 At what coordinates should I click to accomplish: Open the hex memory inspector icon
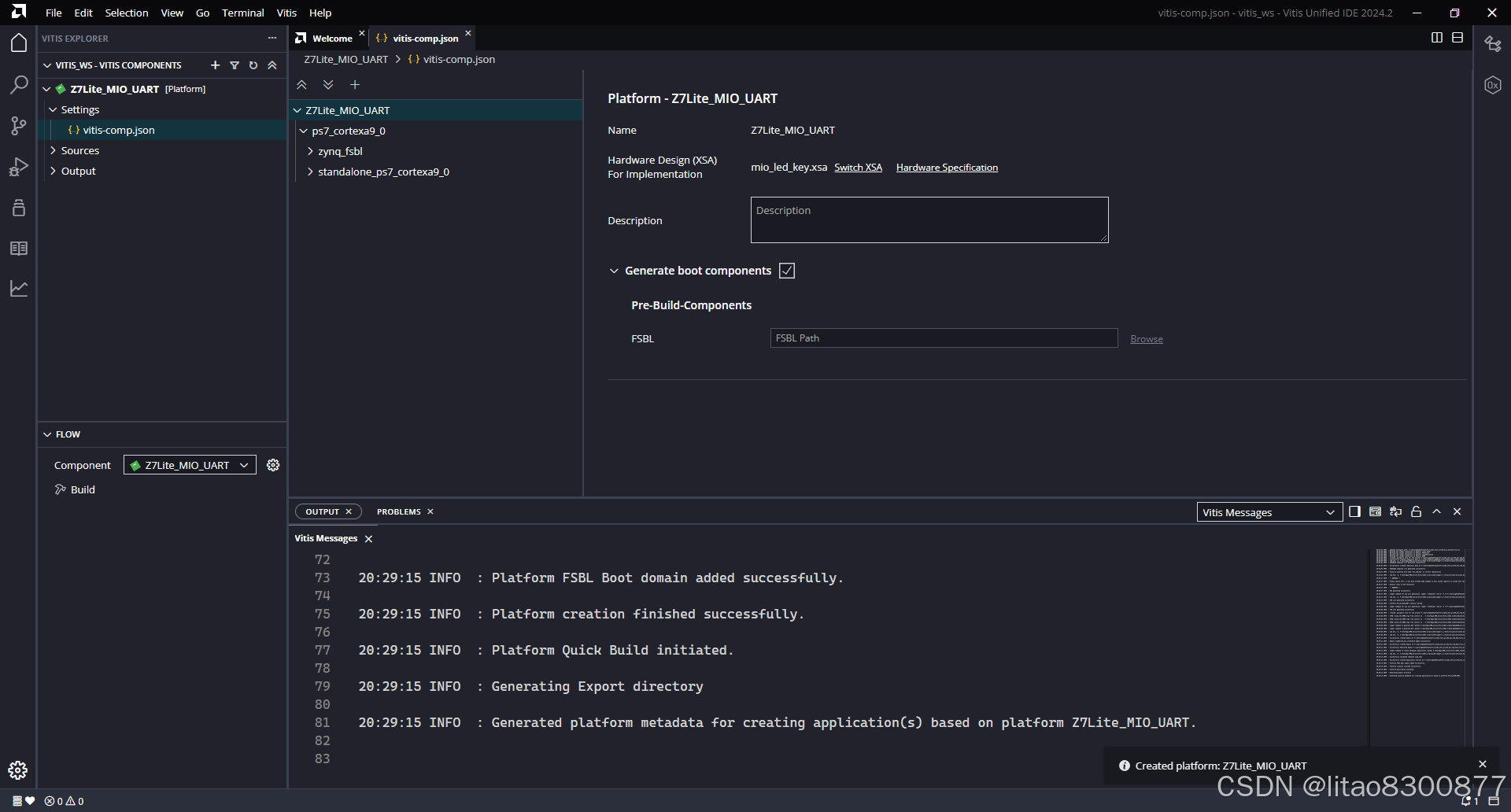(1493, 85)
